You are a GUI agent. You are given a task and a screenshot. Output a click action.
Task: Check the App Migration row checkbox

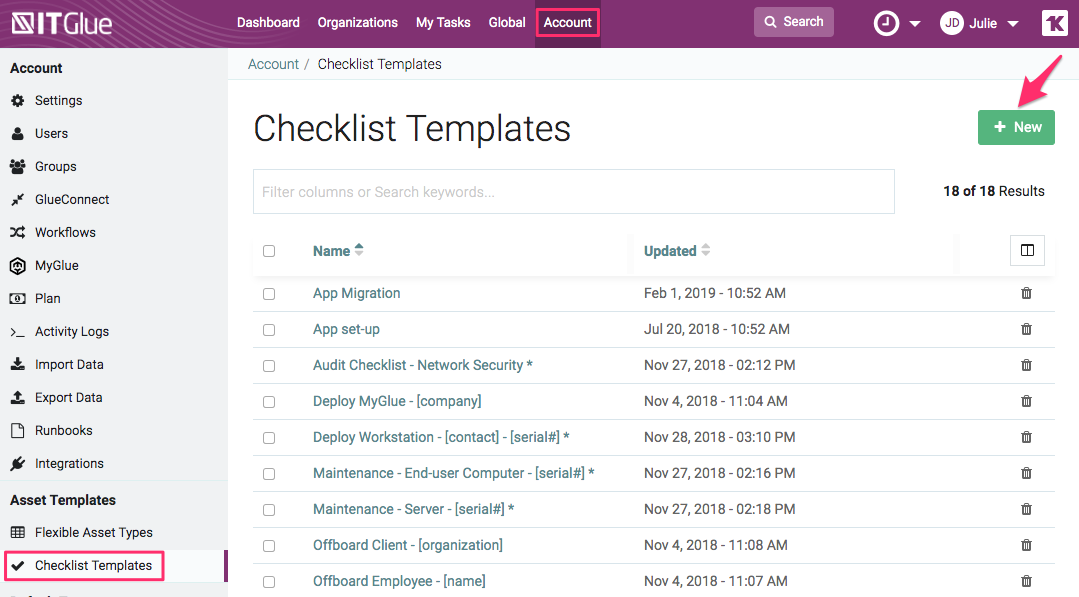click(x=269, y=294)
